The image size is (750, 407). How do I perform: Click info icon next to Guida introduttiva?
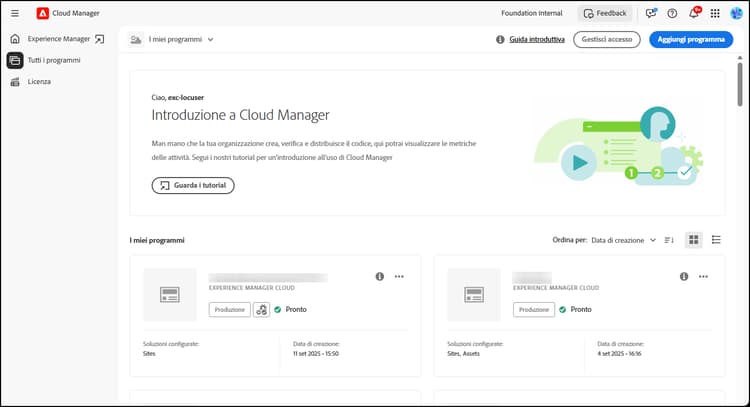click(x=500, y=39)
